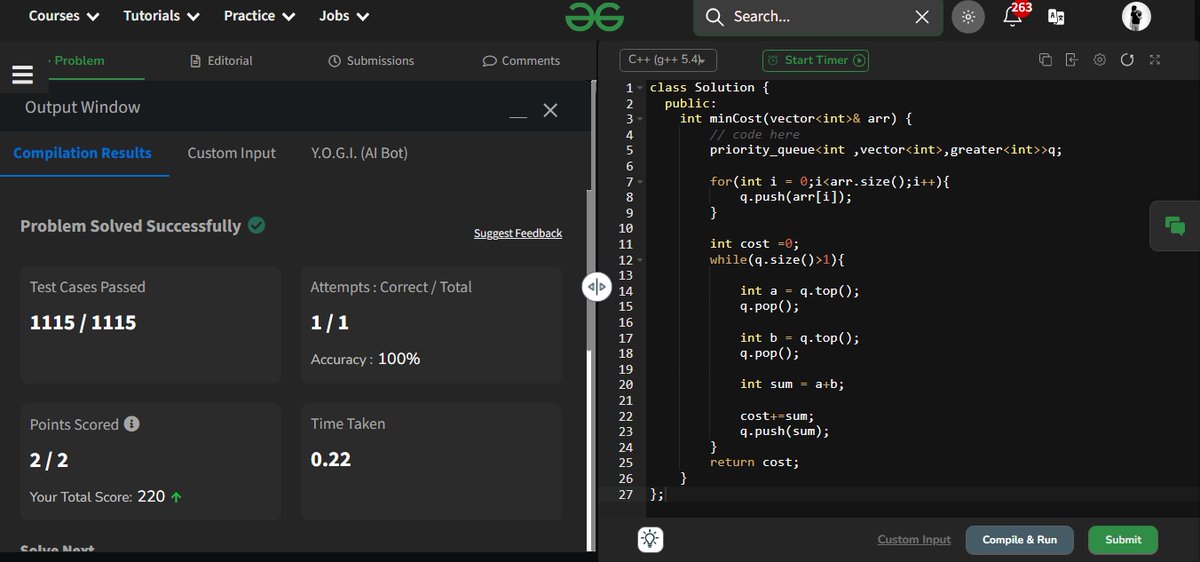Open notifications bell showing 263

1014,14
